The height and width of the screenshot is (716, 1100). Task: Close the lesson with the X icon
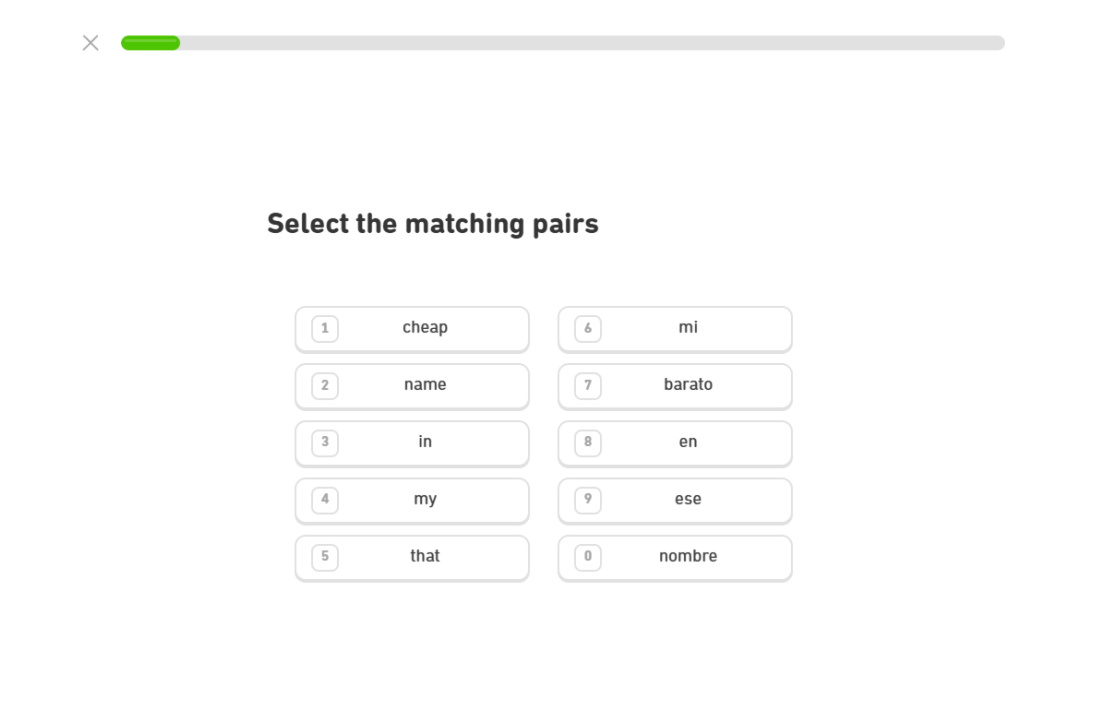(x=90, y=43)
